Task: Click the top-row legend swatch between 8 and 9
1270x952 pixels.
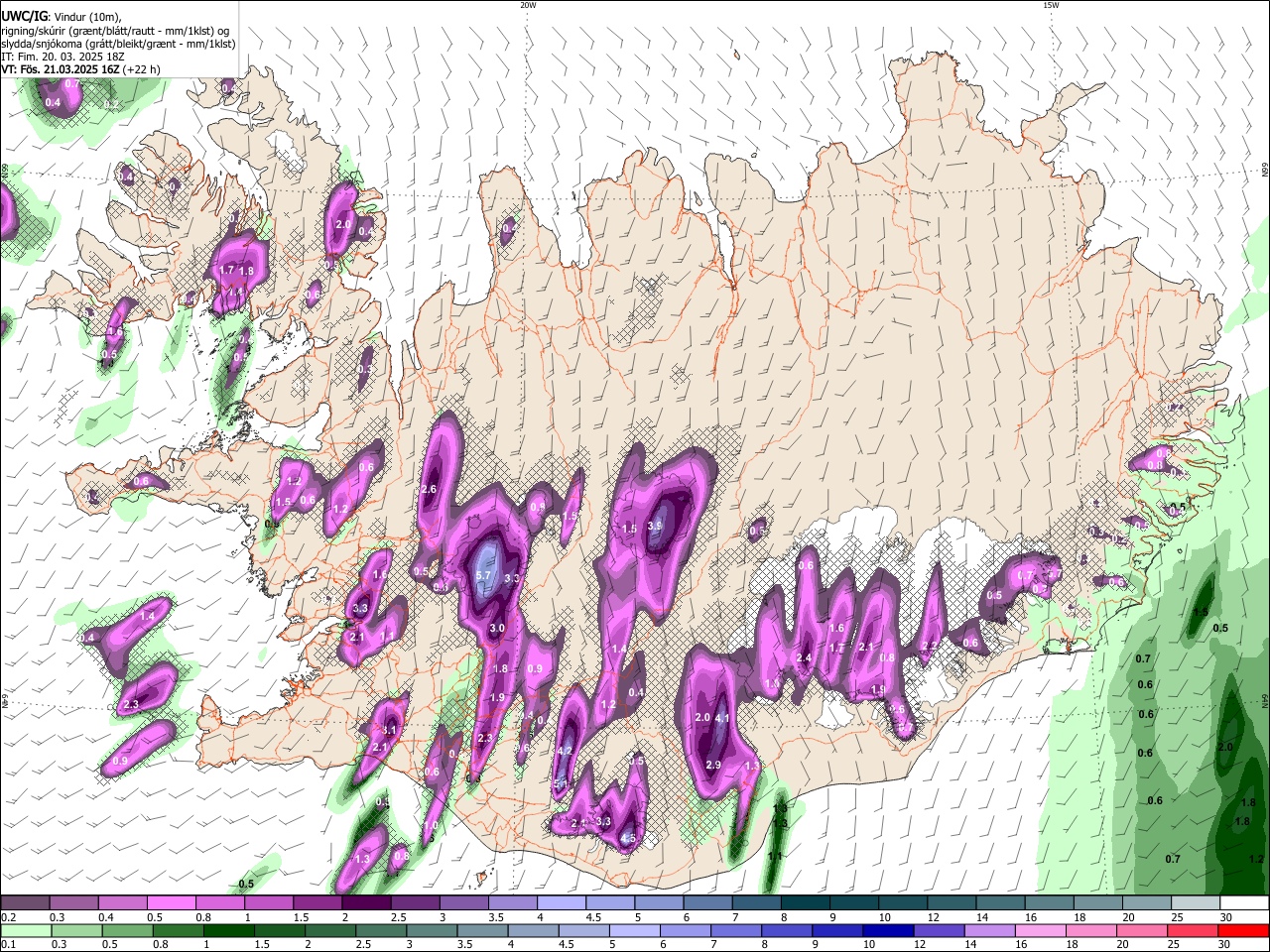Action: pyautogui.click(x=805, y=903)
